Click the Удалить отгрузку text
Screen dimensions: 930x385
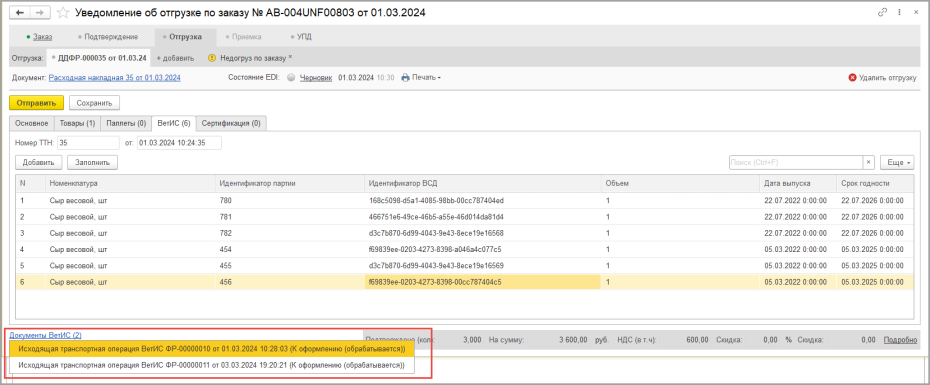pyautogui.click(x=888, y=78)
